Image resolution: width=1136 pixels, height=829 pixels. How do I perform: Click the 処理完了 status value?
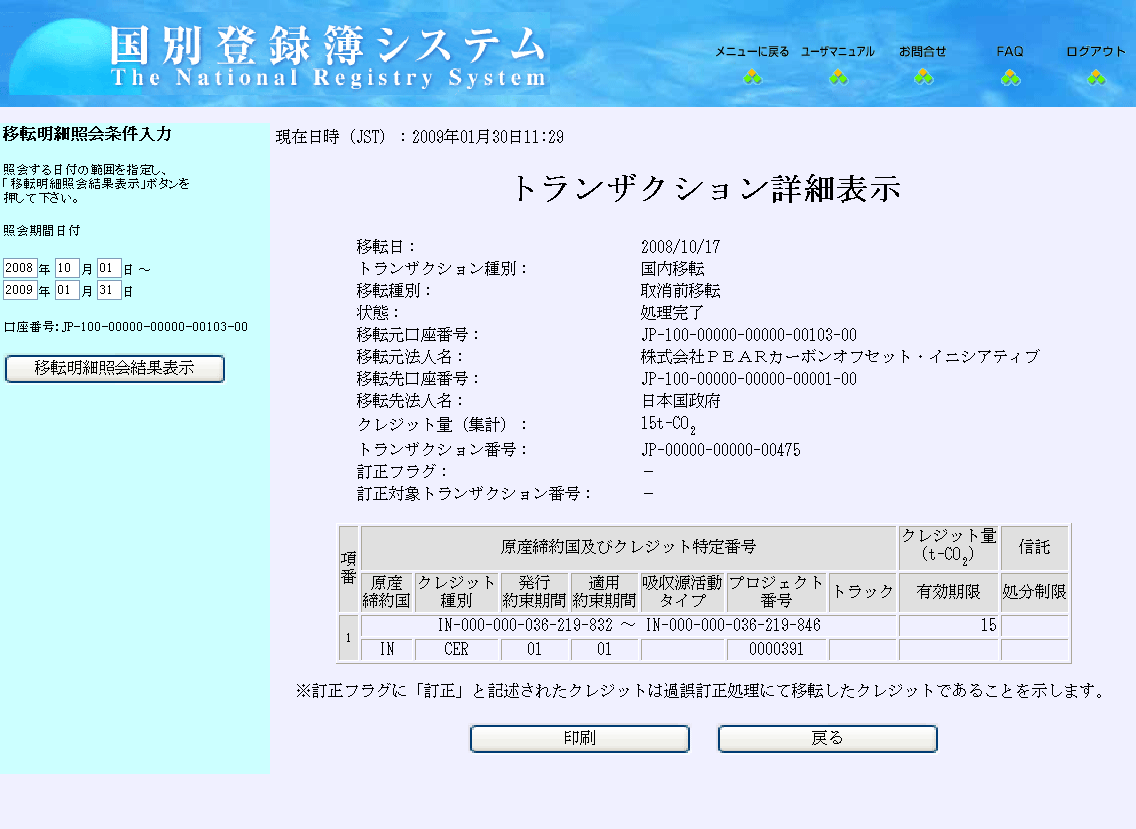[672, 312]
